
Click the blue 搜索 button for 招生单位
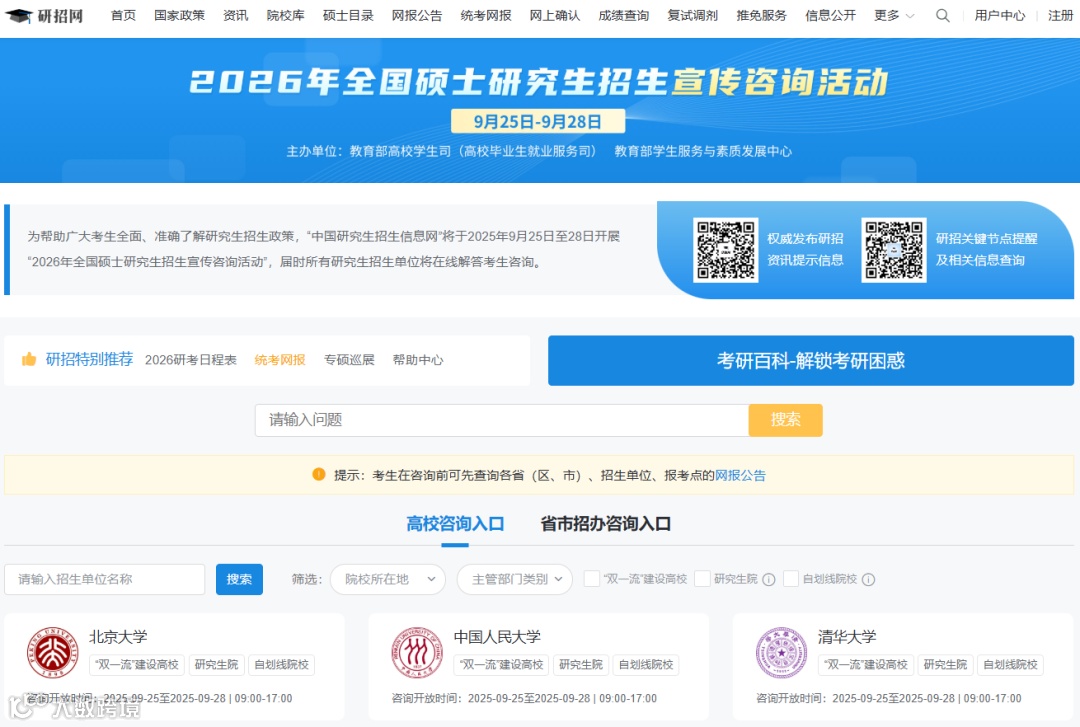tap(239, 579)
